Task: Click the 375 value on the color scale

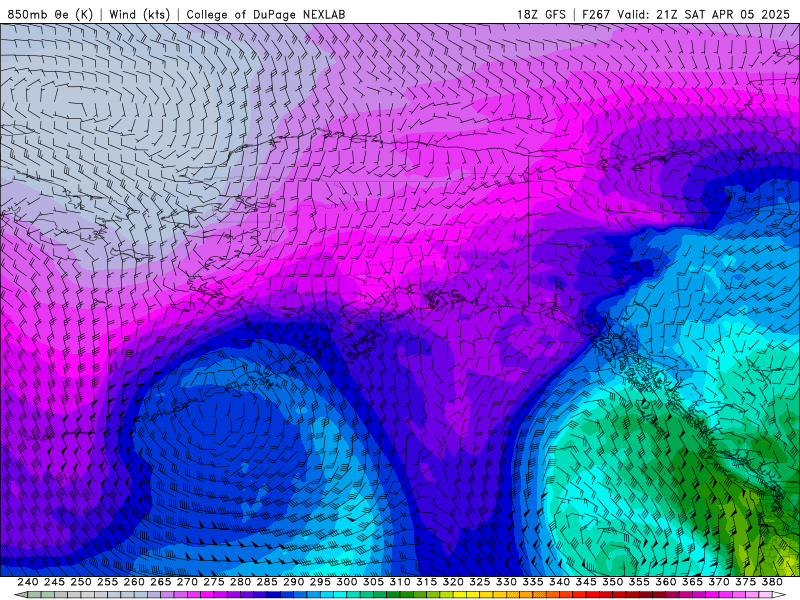Action: (x=745, y=582)
